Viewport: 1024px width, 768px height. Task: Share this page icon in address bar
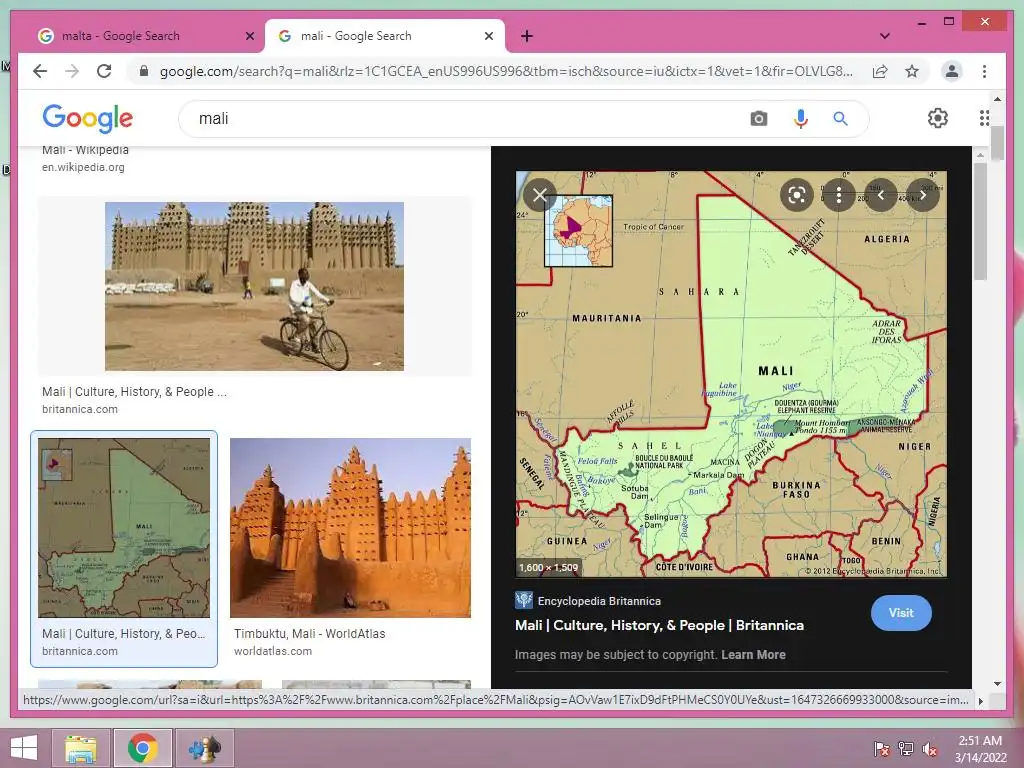point(880,71)
